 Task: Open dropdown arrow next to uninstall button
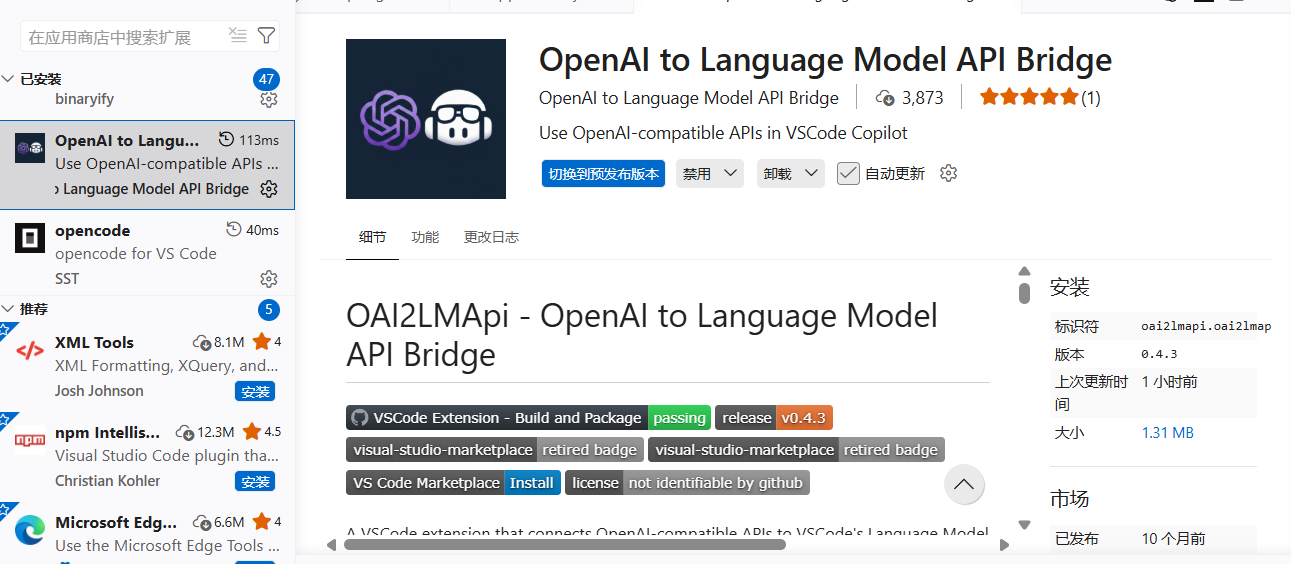[x=812, y=173]
